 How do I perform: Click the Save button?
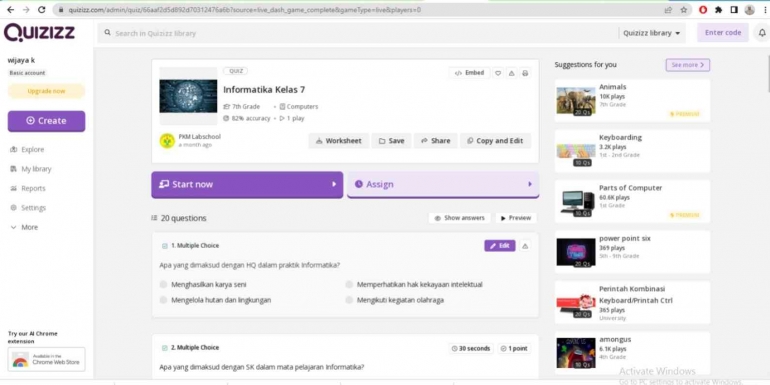[391, 141]
